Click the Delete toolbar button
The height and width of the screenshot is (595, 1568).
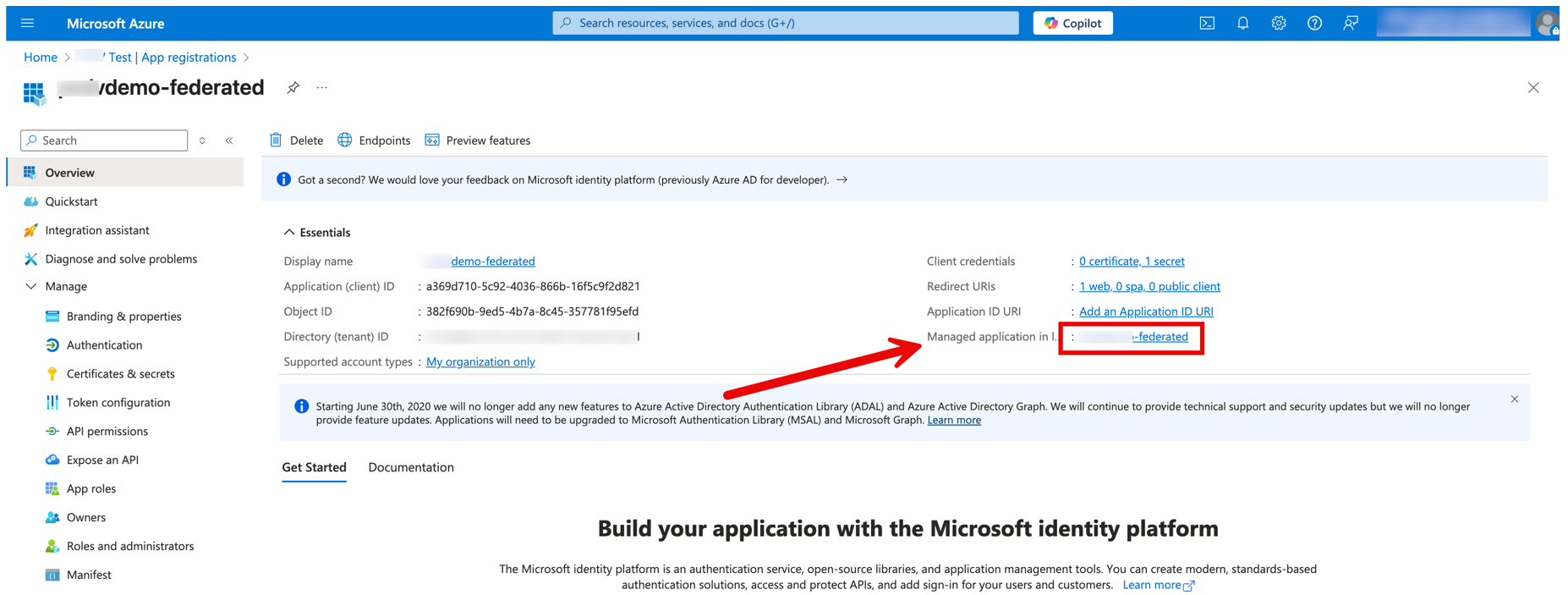296,140
